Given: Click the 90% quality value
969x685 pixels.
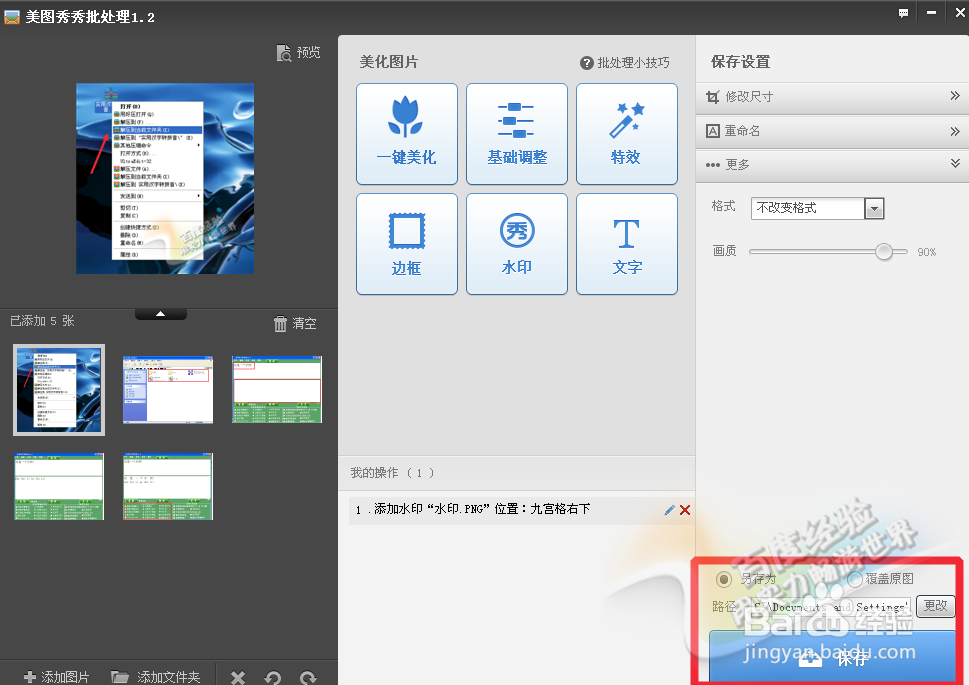Looking at the screenshot, I should (926, 252).
